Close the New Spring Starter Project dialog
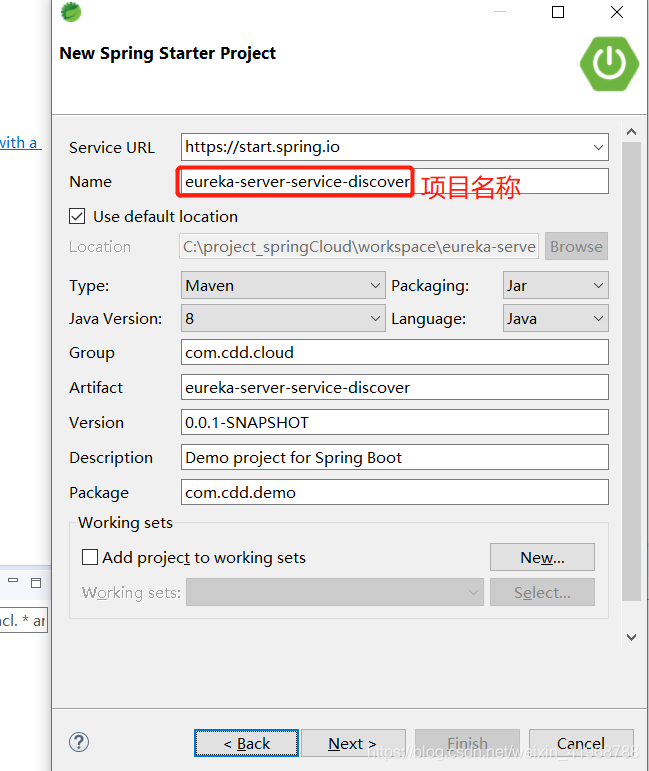This screenshot has width=649, height=771. (x=617, y=12)
